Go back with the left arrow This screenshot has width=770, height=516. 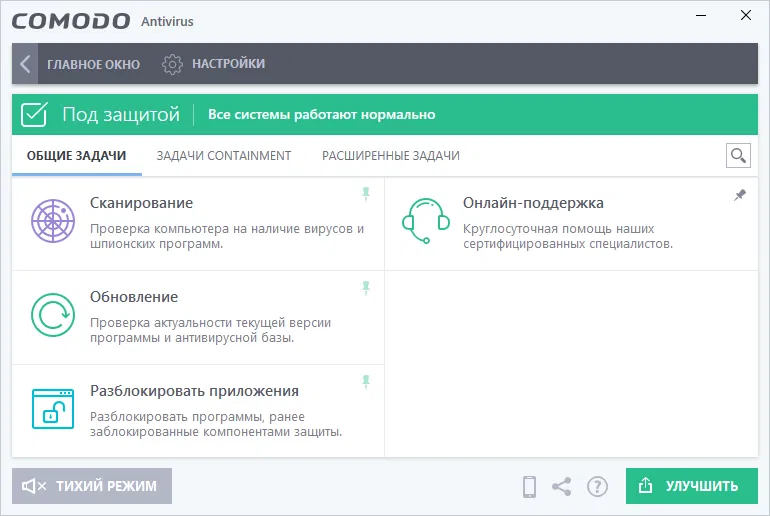(x=25, y=64)
